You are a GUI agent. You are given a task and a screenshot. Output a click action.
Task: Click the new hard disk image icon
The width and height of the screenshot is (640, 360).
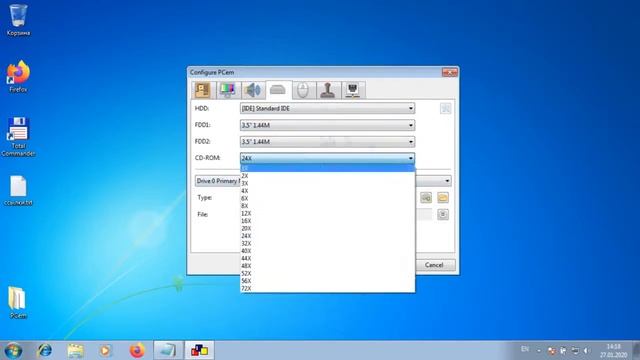pyautogui.click(x=426, y=198)
